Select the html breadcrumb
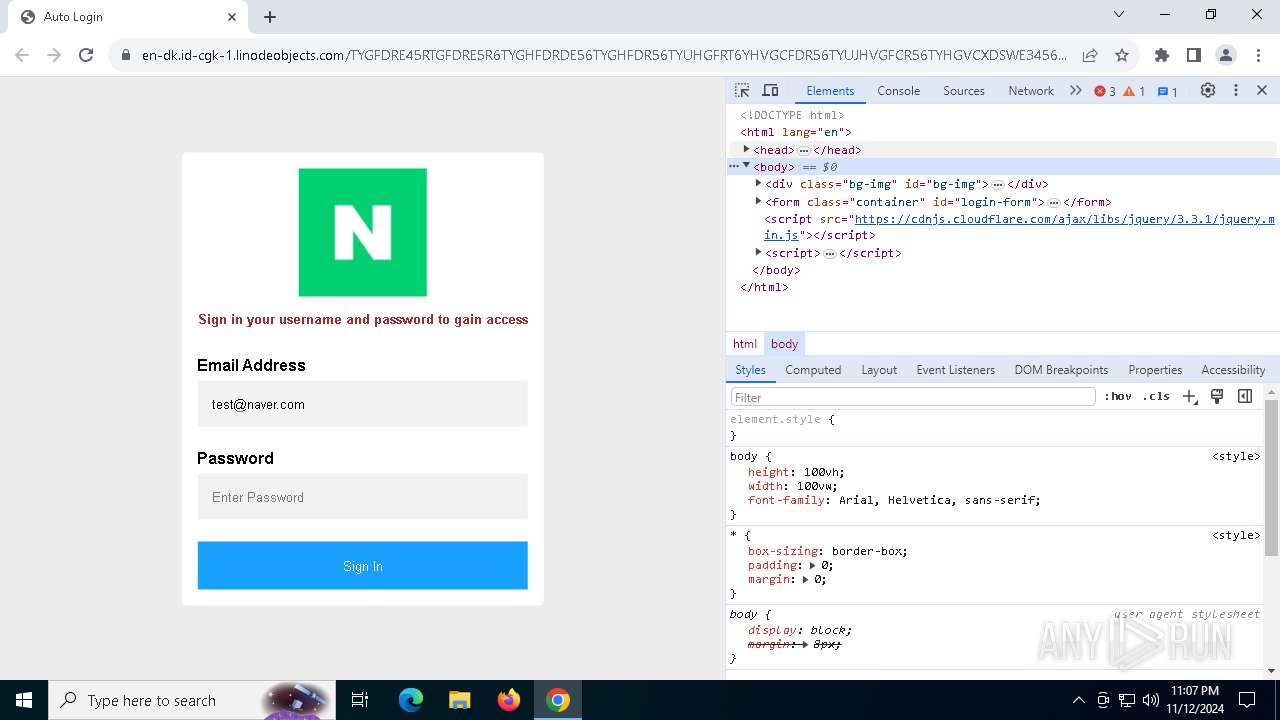Screen dimensions: 1280x720 coord(745,344)
